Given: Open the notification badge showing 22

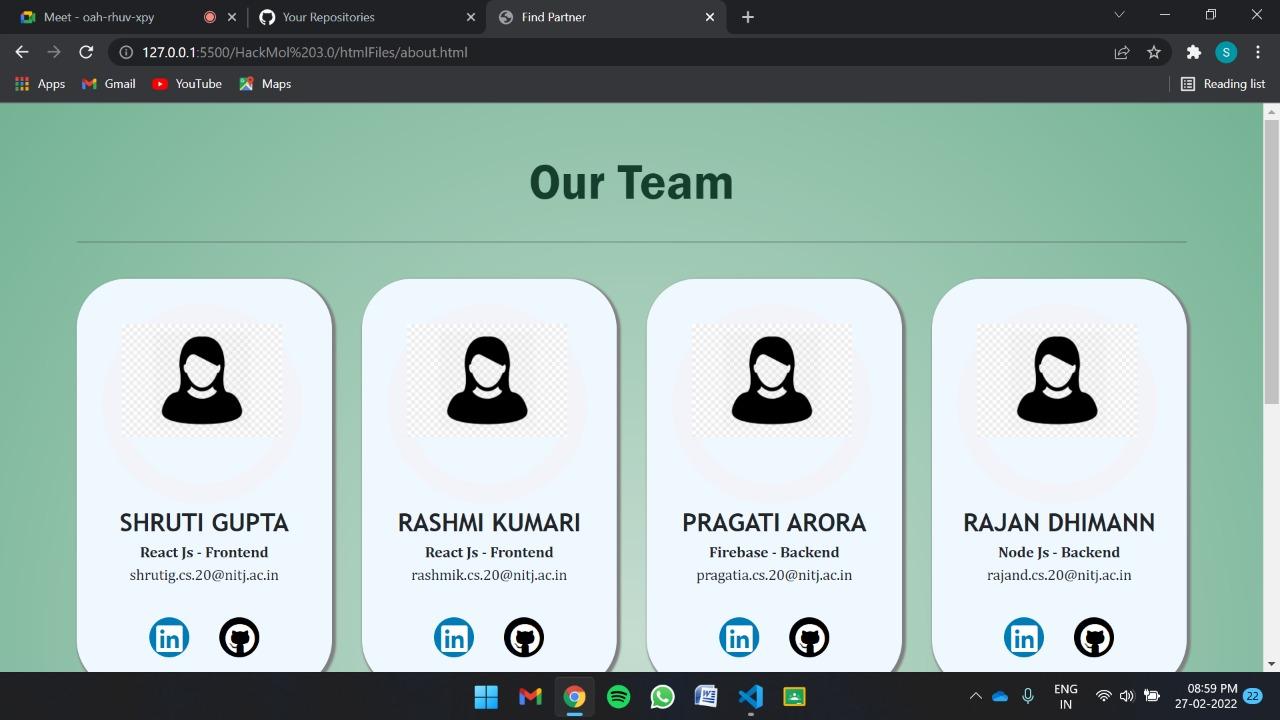Looking at the screenshot, I should pyautogui.click(x=1252, y=696).
